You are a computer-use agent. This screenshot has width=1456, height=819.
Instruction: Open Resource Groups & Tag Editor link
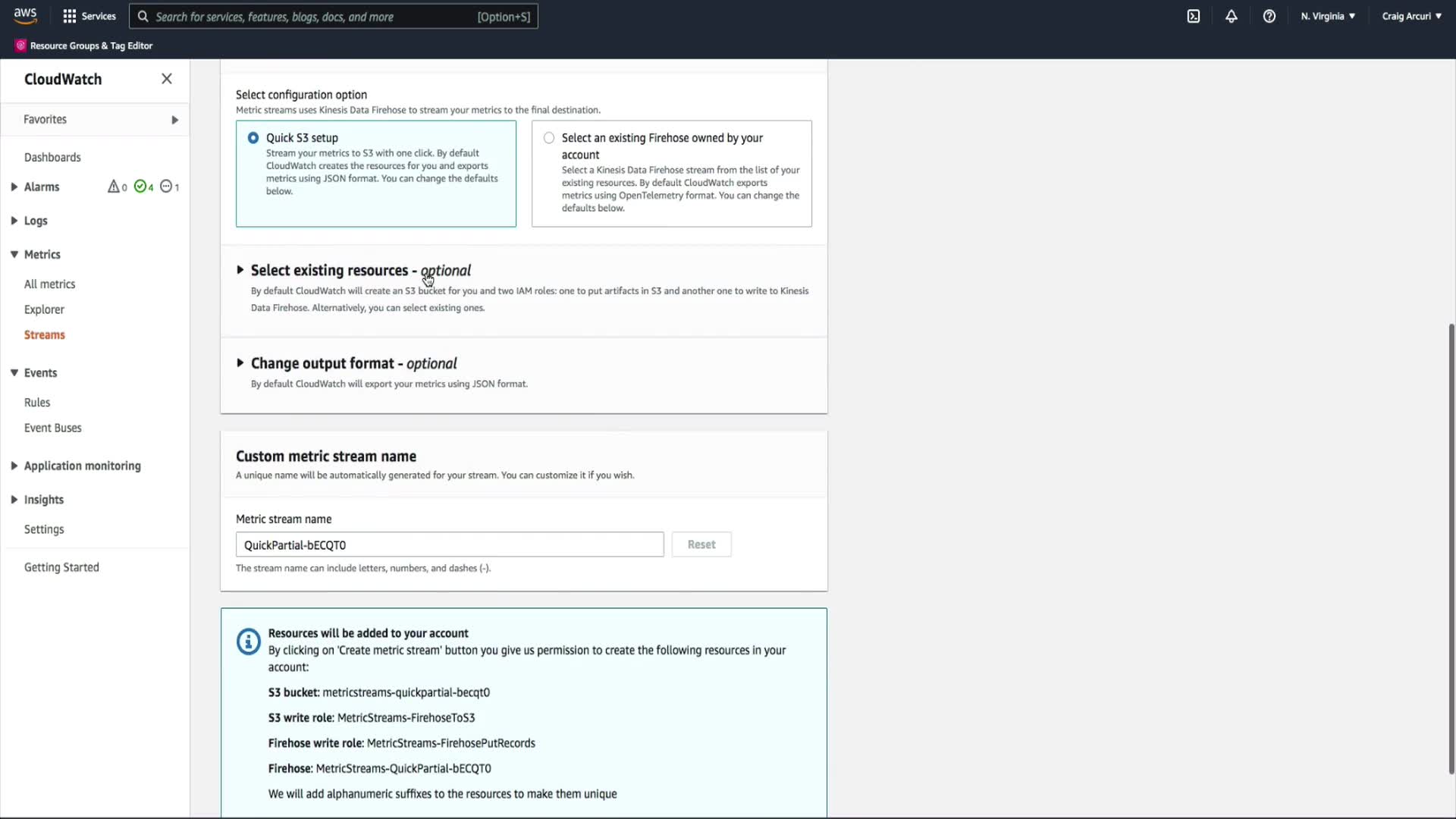pyautogui.click(x=91, y=45)
